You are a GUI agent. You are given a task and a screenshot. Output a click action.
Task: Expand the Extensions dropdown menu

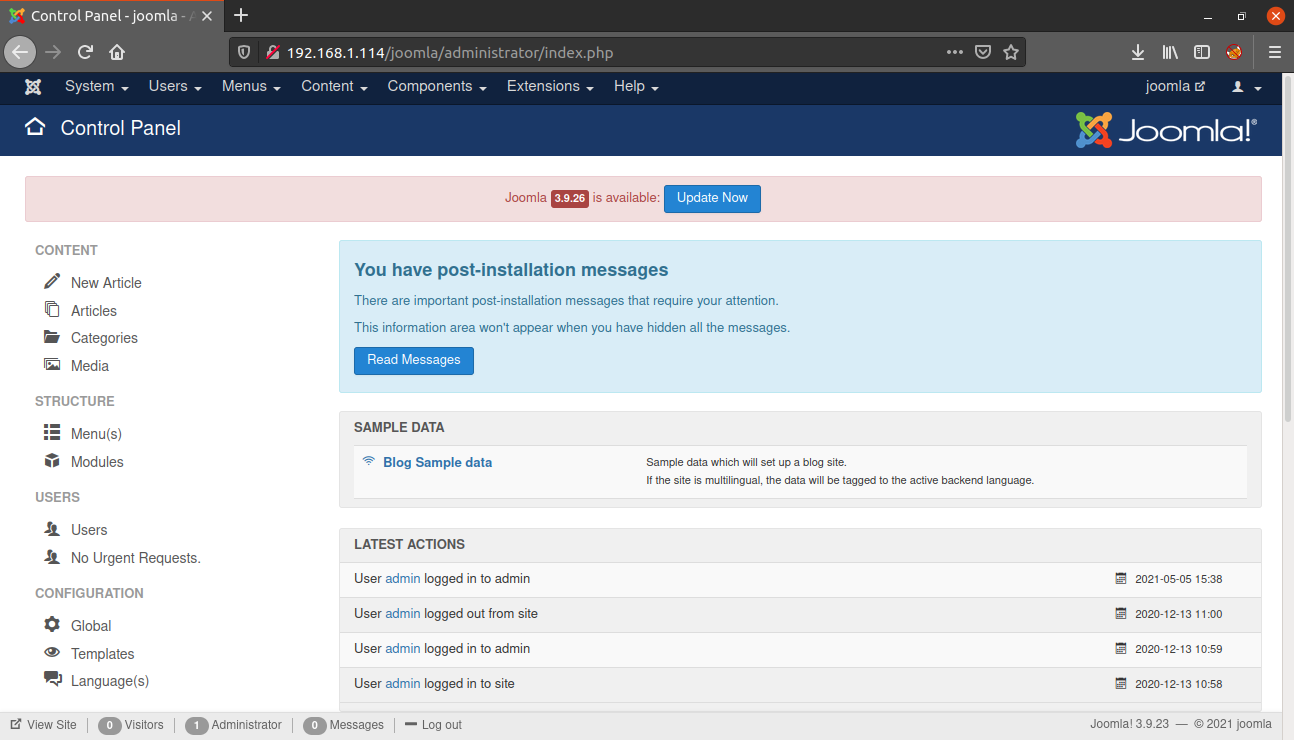pyautogui.click(x=550, y=87)
